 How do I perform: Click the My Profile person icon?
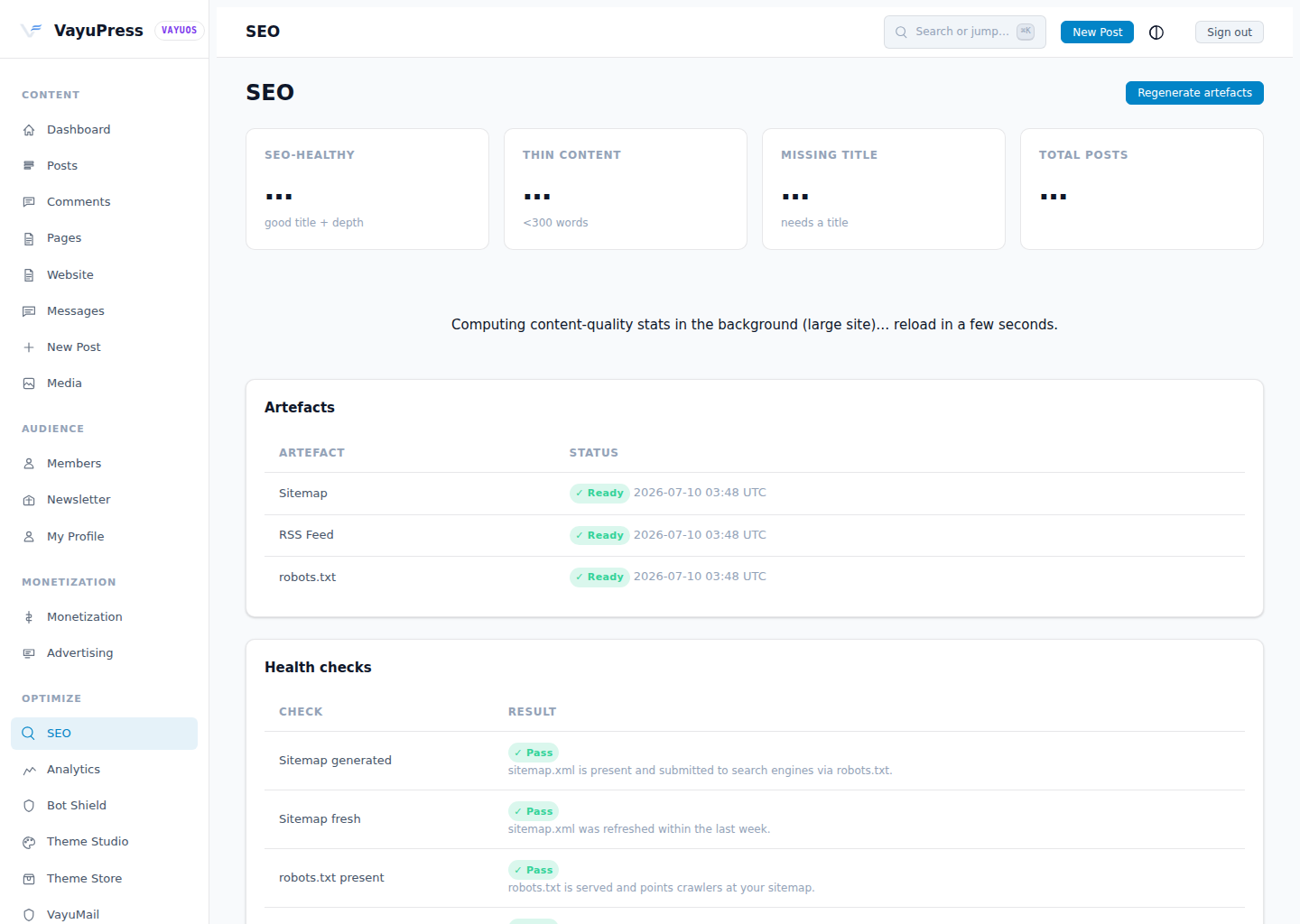coord(29,537)
